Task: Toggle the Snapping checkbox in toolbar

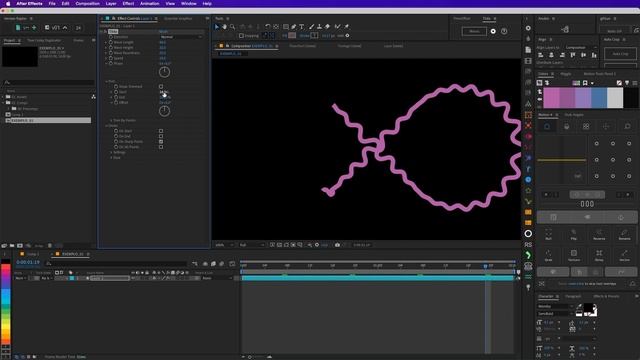Action: [241, 36]
